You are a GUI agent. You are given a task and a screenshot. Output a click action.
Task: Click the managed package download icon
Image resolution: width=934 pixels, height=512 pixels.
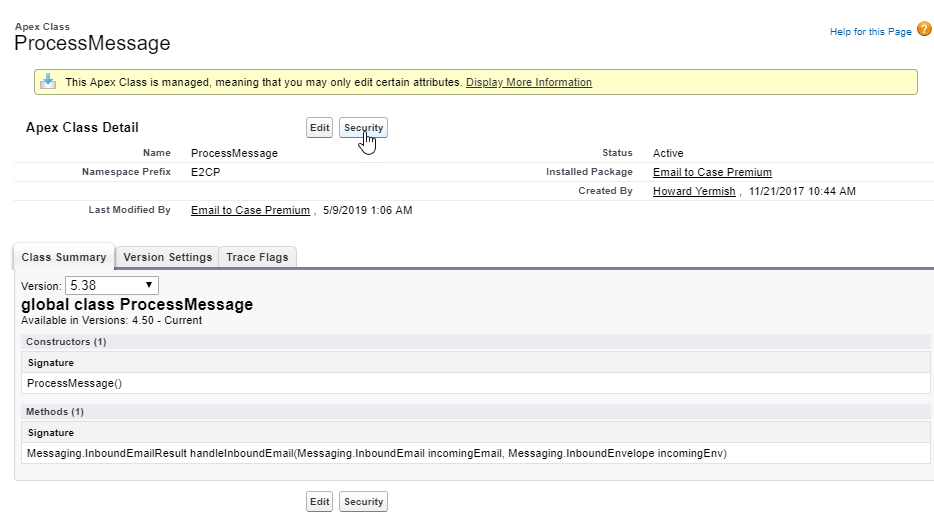point(48,82)
